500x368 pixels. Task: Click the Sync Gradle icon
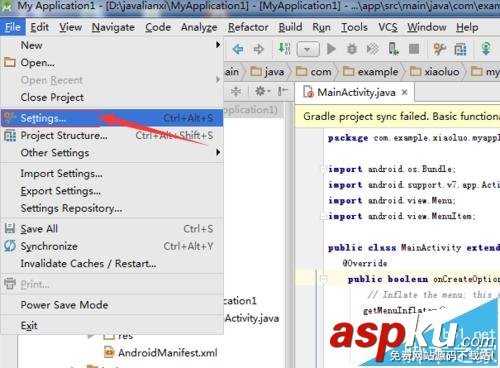pos(486,49)
